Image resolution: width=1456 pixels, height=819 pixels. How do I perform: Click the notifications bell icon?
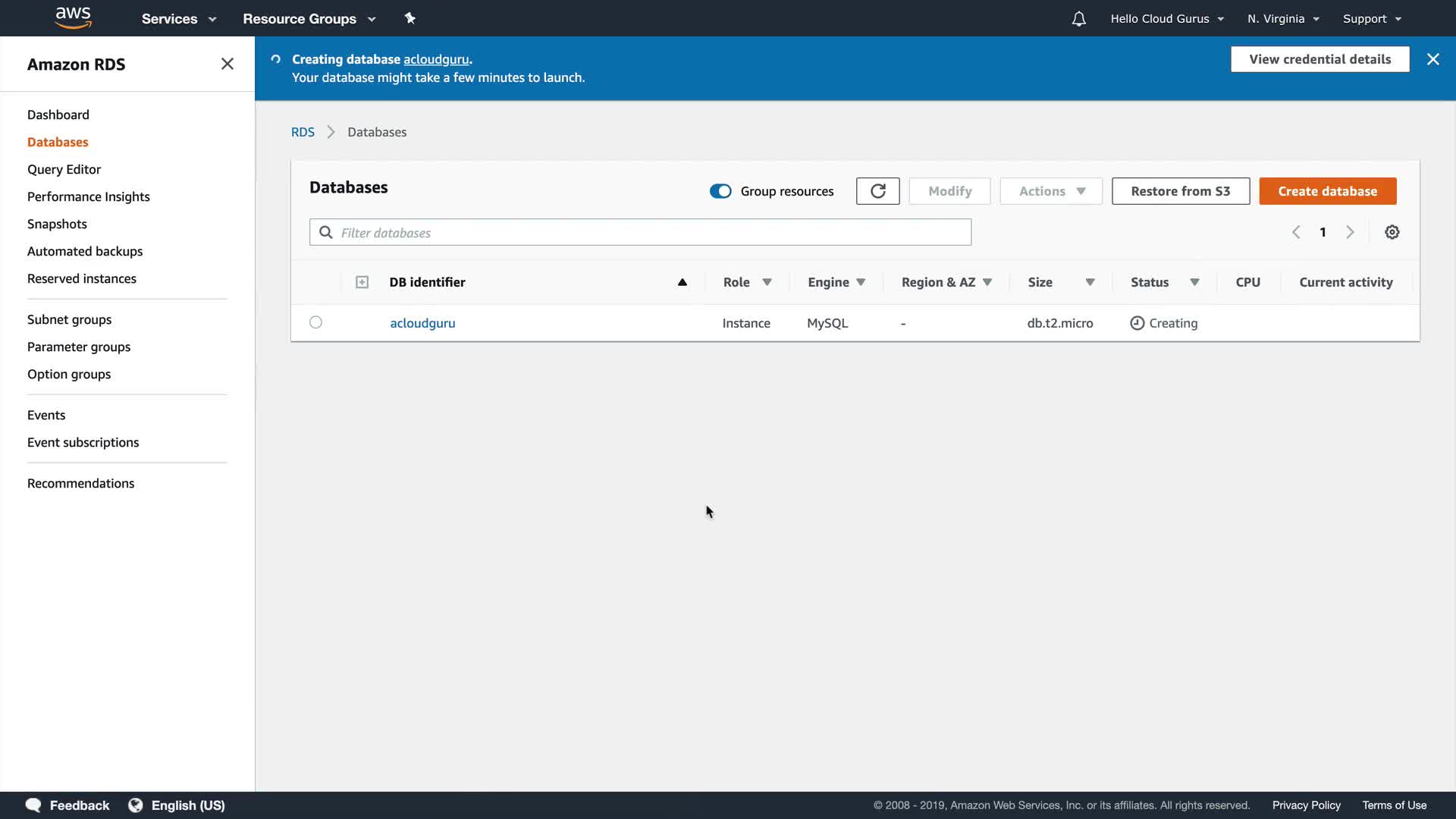click(x=1078, y=18)
